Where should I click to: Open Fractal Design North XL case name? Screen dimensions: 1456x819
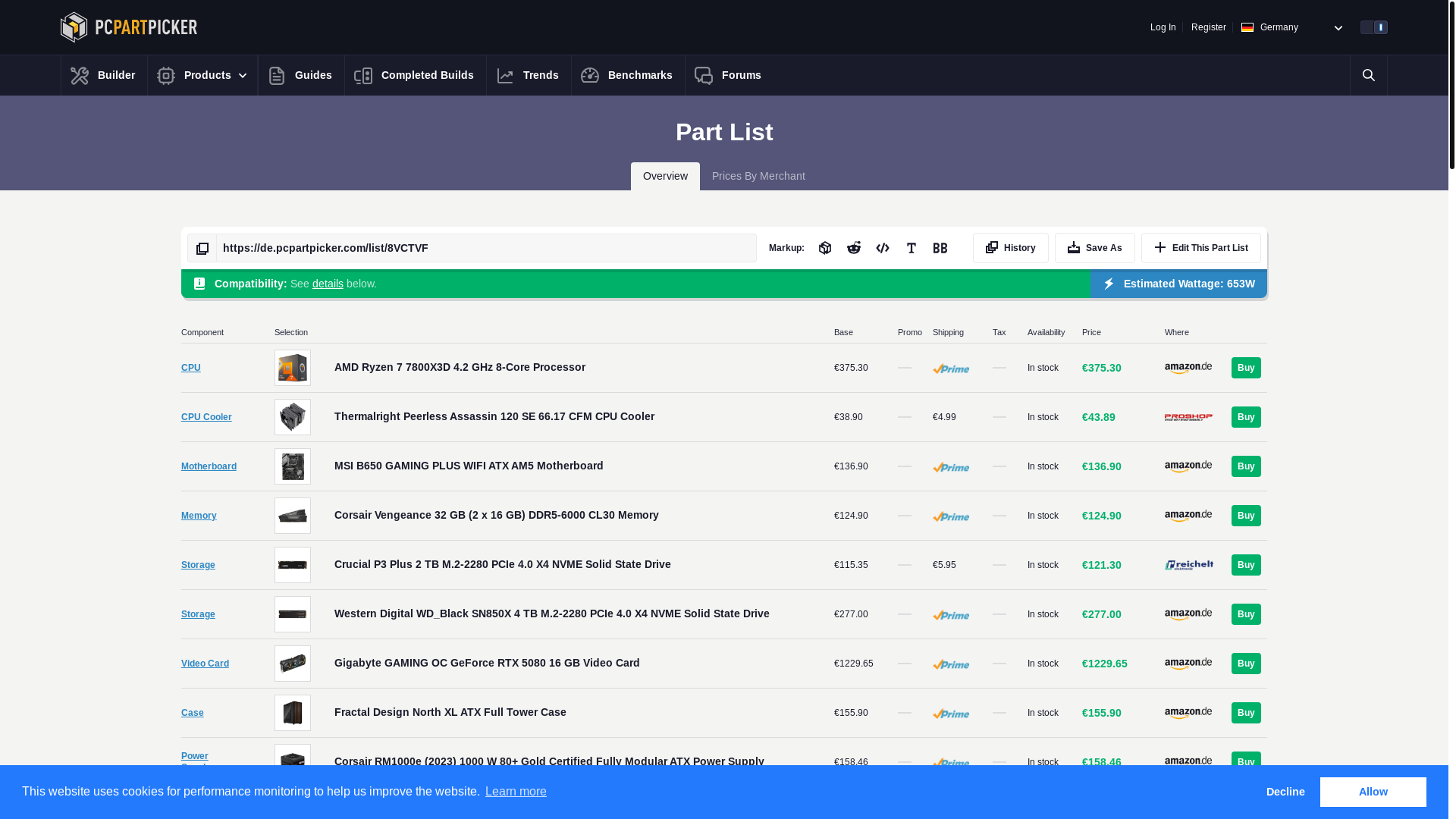click(450, 712)
